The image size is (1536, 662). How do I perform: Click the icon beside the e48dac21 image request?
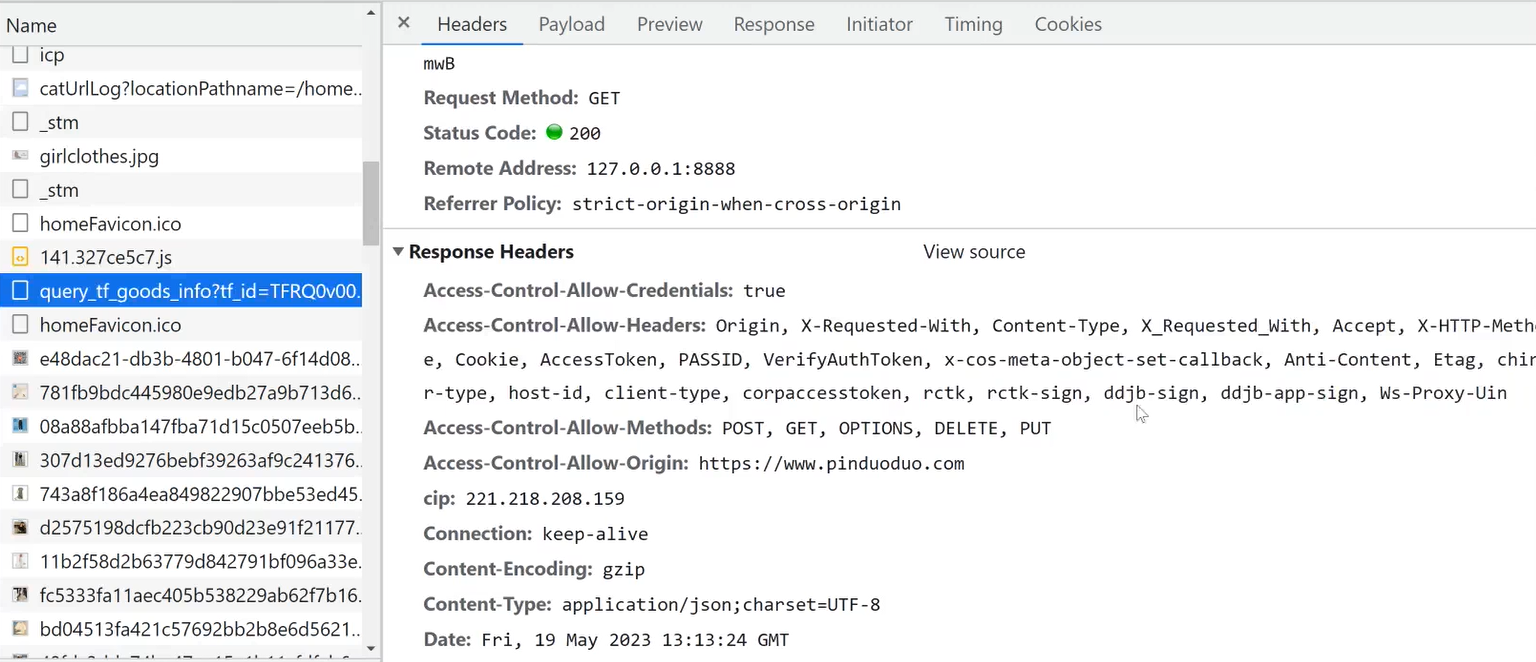click(20, 358)
